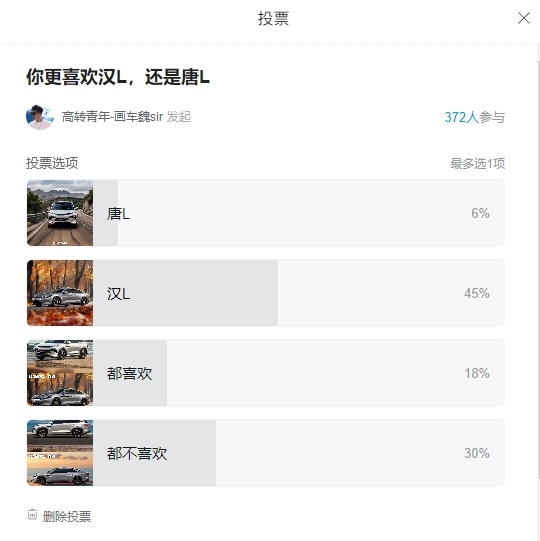Click the 372人参与 participants count

click(x=475, y=117)
